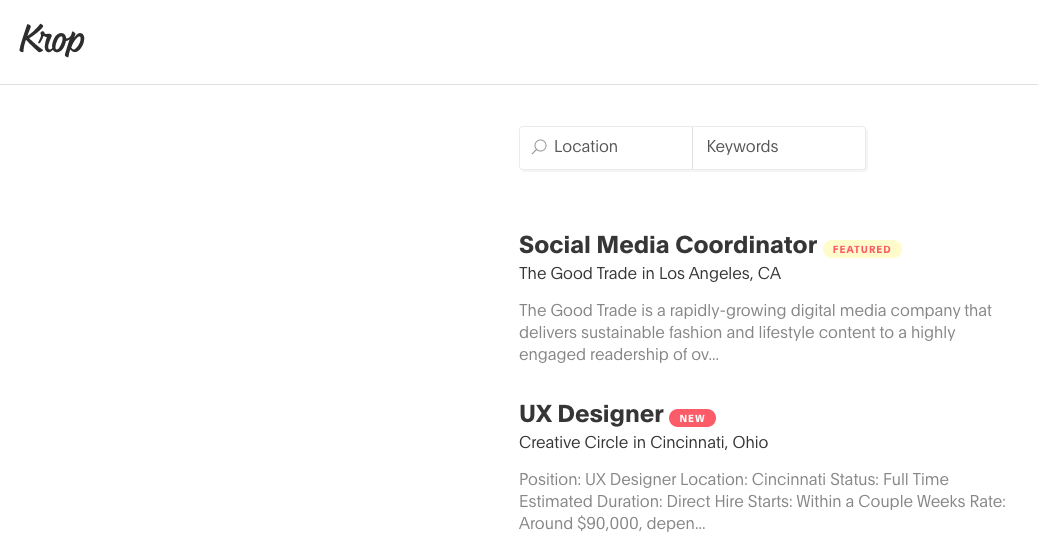Focus the Keywords search field
Viewport: 1038px width, 539px height.
[778, 147]
